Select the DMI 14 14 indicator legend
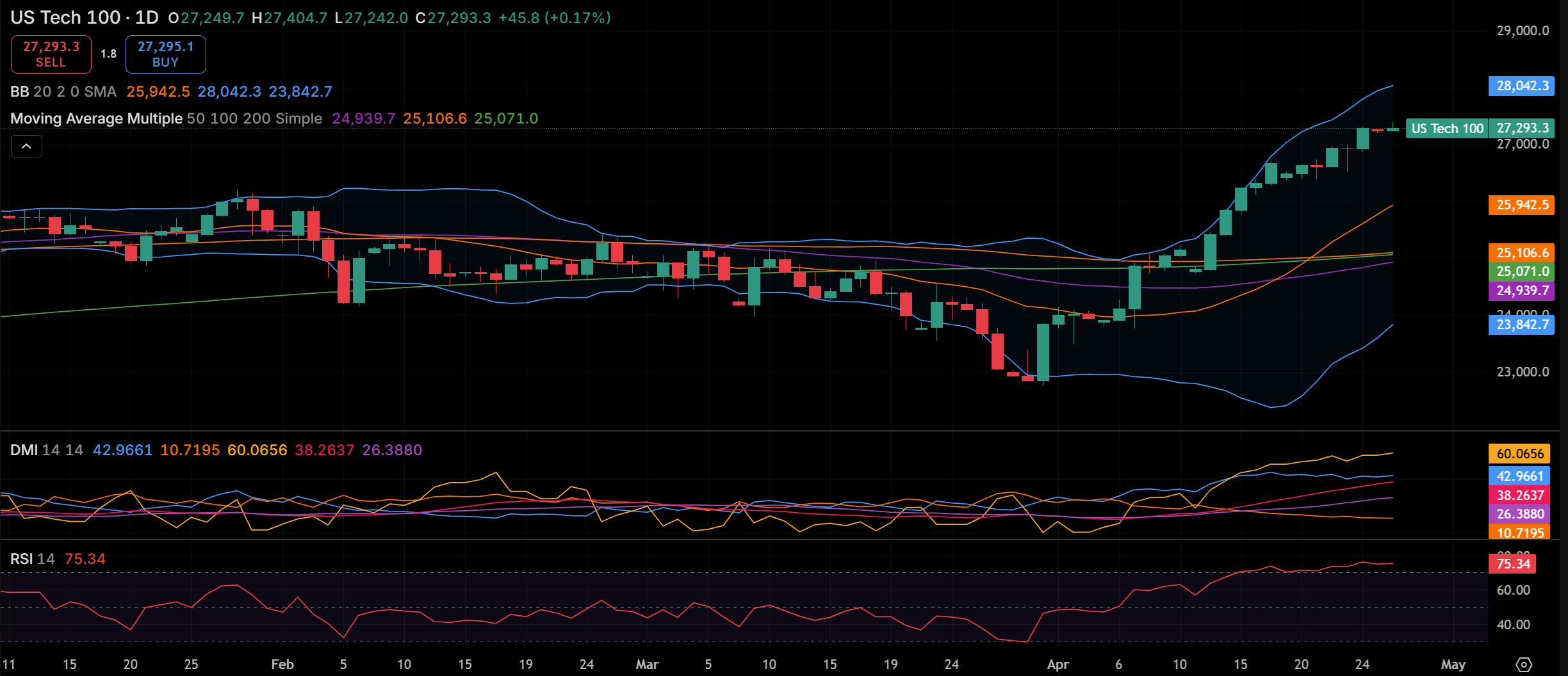This screenshot has height=676, width=1568. point(47,450)
